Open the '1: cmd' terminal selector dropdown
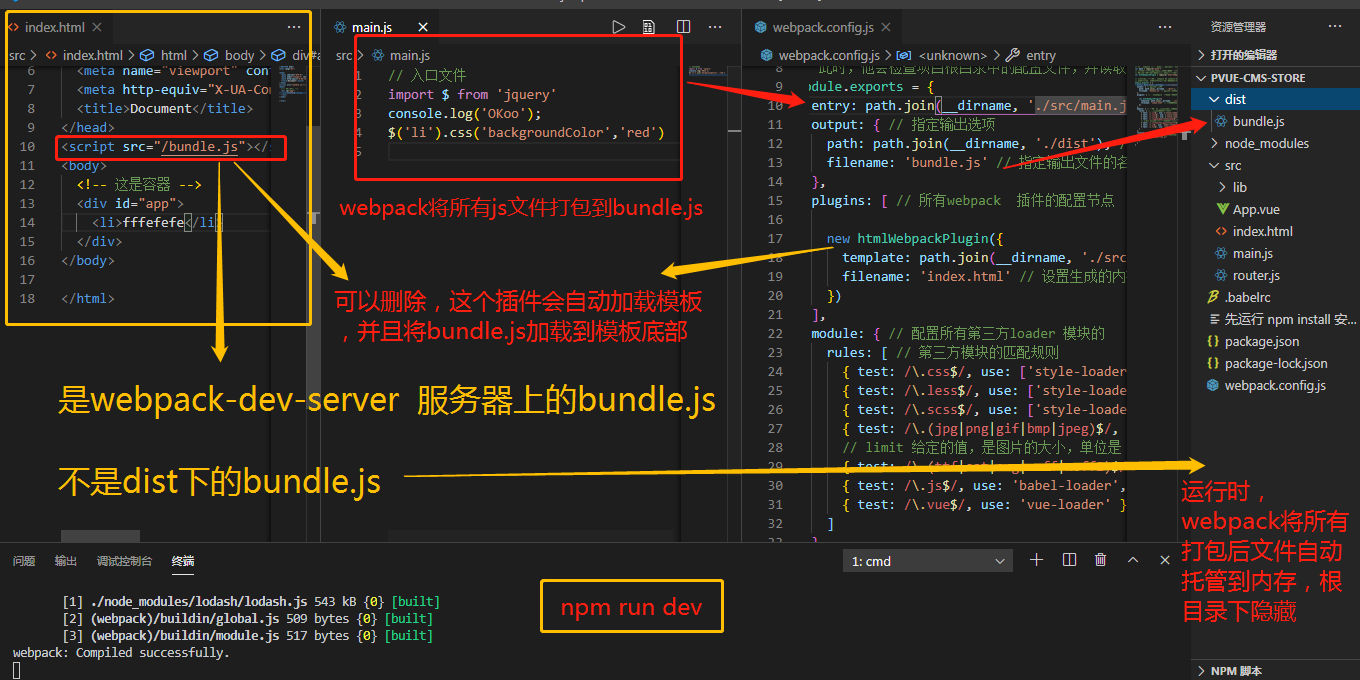 tap(927, 561)
